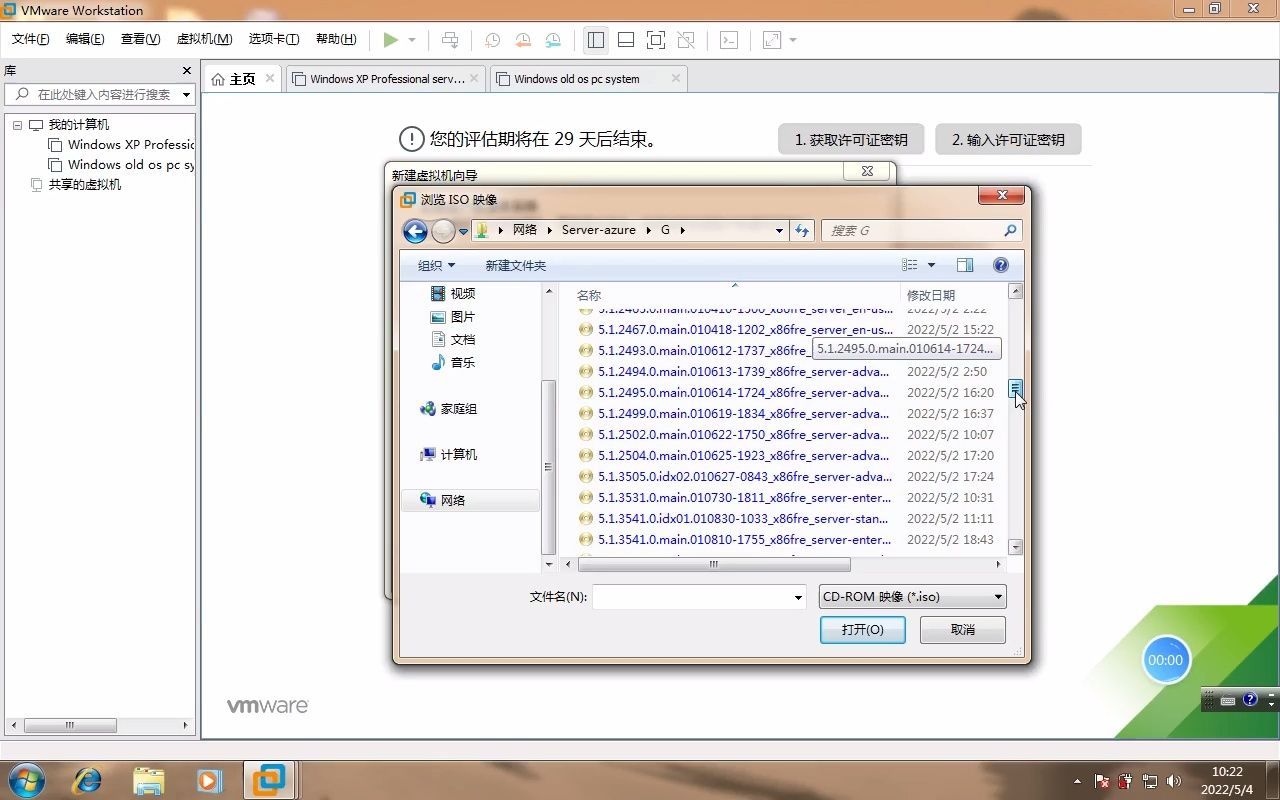
Task: Click Server-azure in the address breadcrumb
Action: tap(598, 230)
